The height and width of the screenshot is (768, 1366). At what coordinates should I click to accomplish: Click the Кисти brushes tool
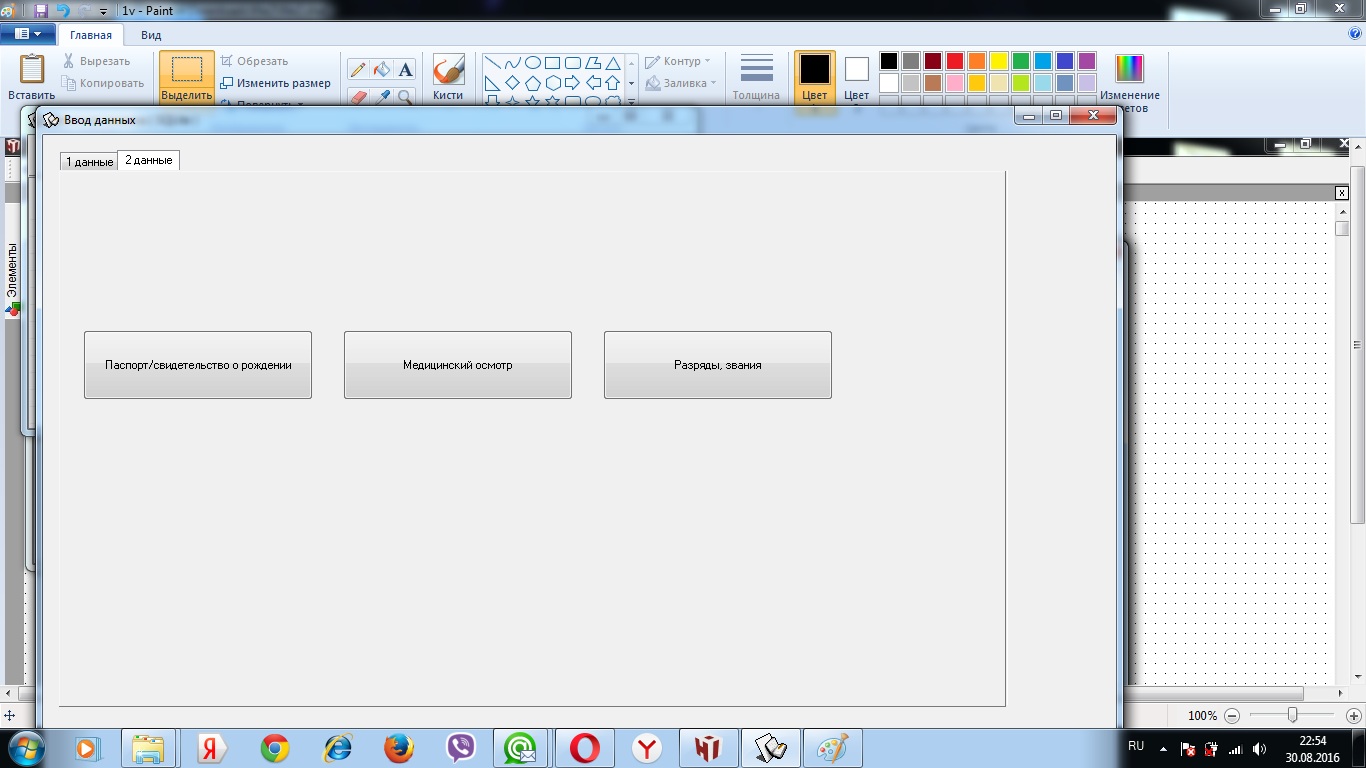coord(448,76)
